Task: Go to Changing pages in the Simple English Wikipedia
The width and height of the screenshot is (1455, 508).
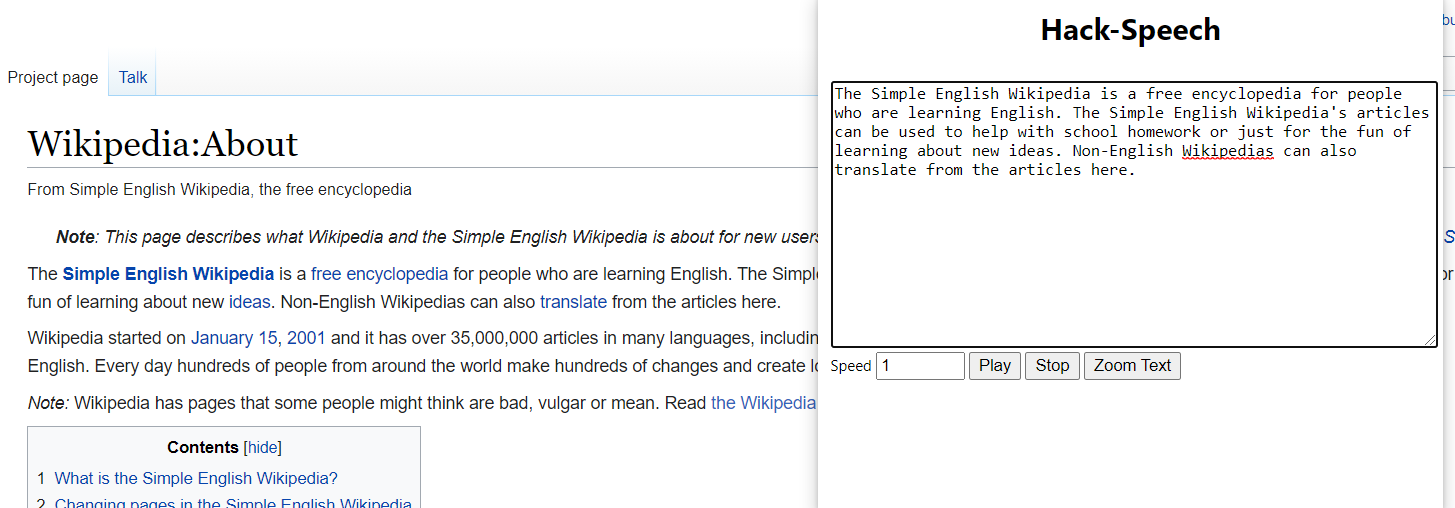Action: click(x=233, y=503)
